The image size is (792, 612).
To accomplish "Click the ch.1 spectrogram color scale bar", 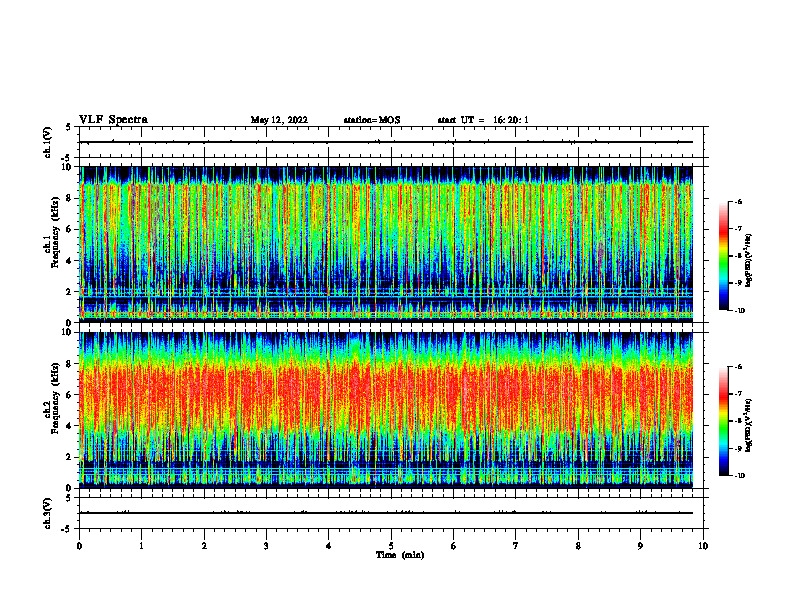I will (x=724, y=256).
